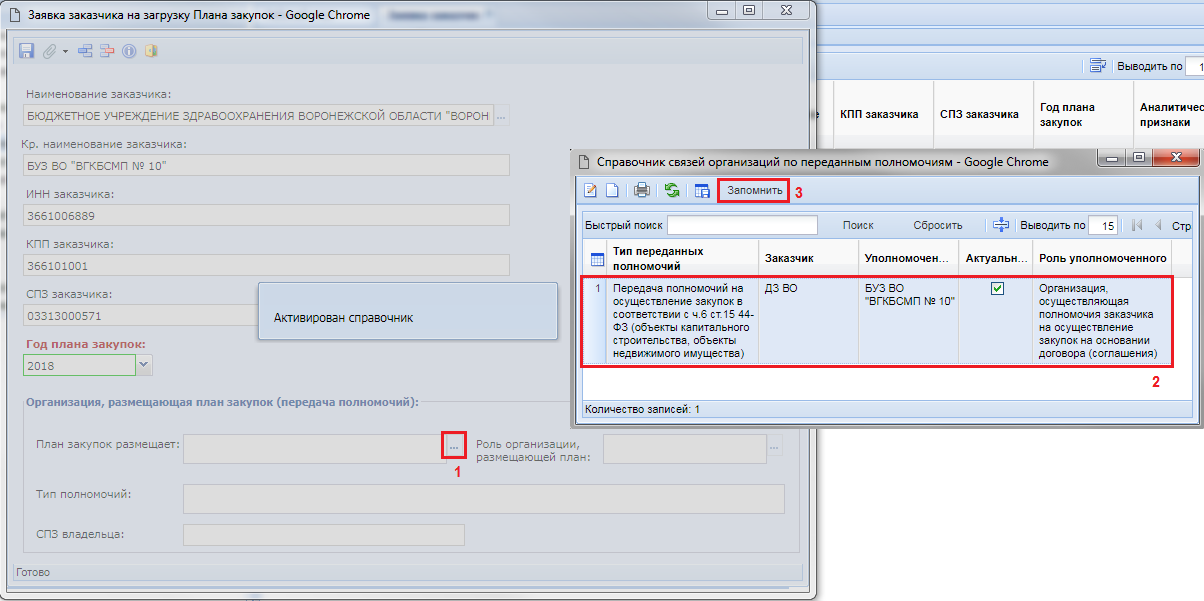Open the blue information icon
The image size is (1204, 601).
pyautogui.click(x=129, y=51)
